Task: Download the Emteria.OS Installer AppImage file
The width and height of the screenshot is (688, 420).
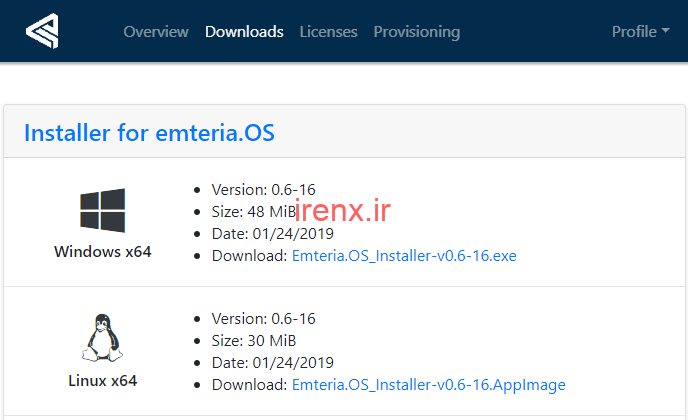Action: [428, 385]
